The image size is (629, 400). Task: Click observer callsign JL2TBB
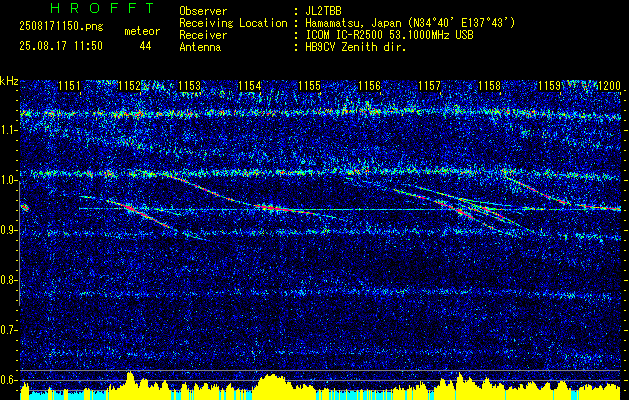[321, 11]
